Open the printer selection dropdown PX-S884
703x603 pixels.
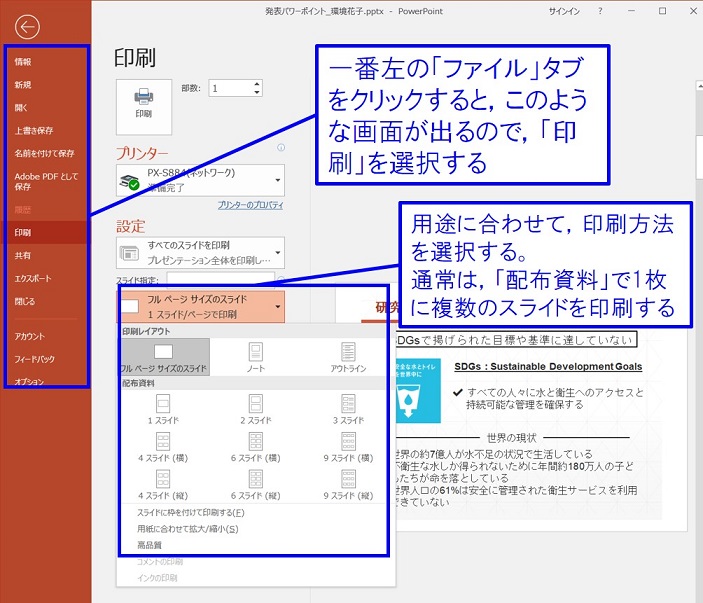tap(200, 180)
